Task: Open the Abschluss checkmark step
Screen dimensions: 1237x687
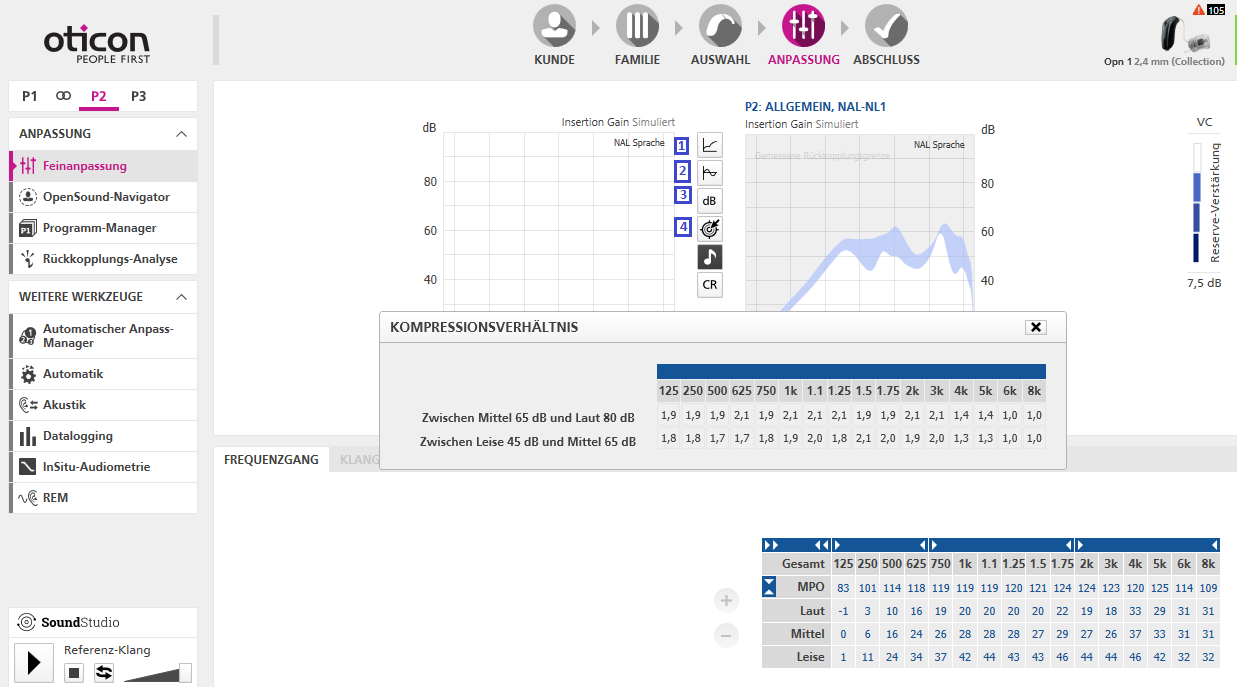Action: click(886, 26)
